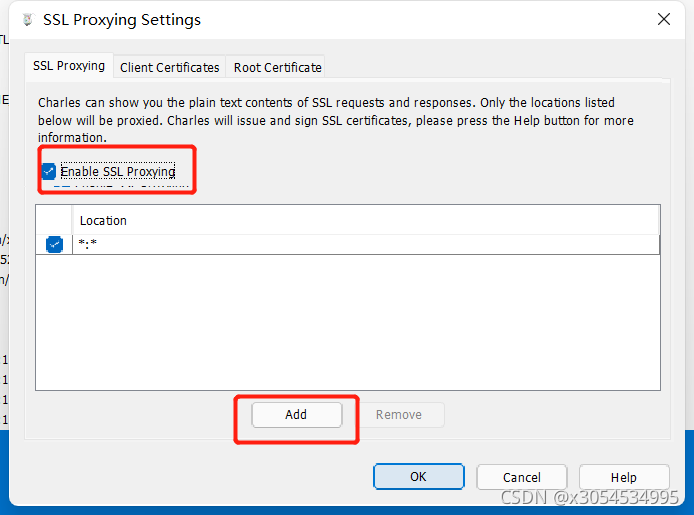
Task: Toggle the Enable SSL Proxying checkbox
Action: point(49,171)
